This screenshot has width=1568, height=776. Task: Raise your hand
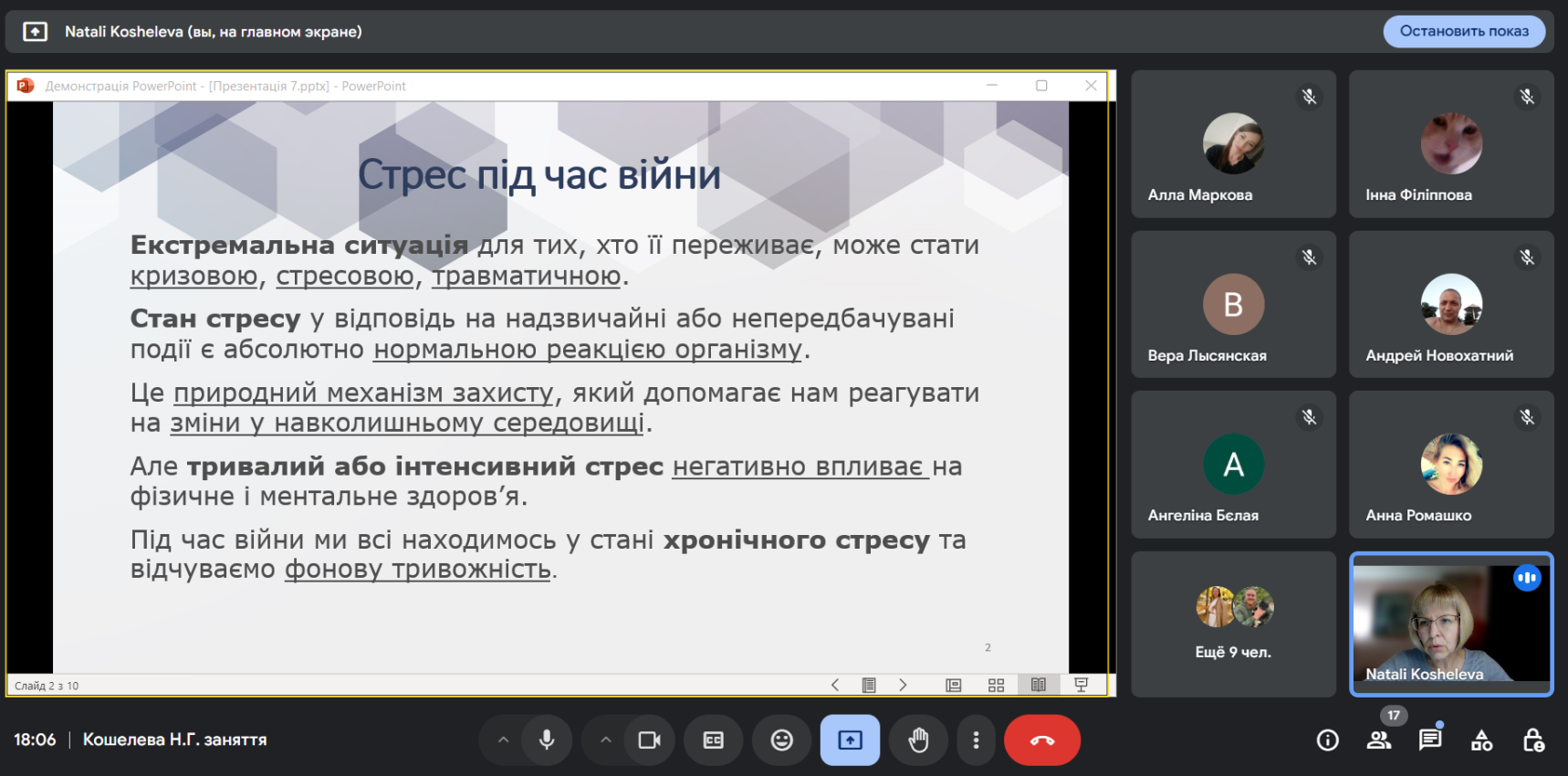(x=918, y=739)
